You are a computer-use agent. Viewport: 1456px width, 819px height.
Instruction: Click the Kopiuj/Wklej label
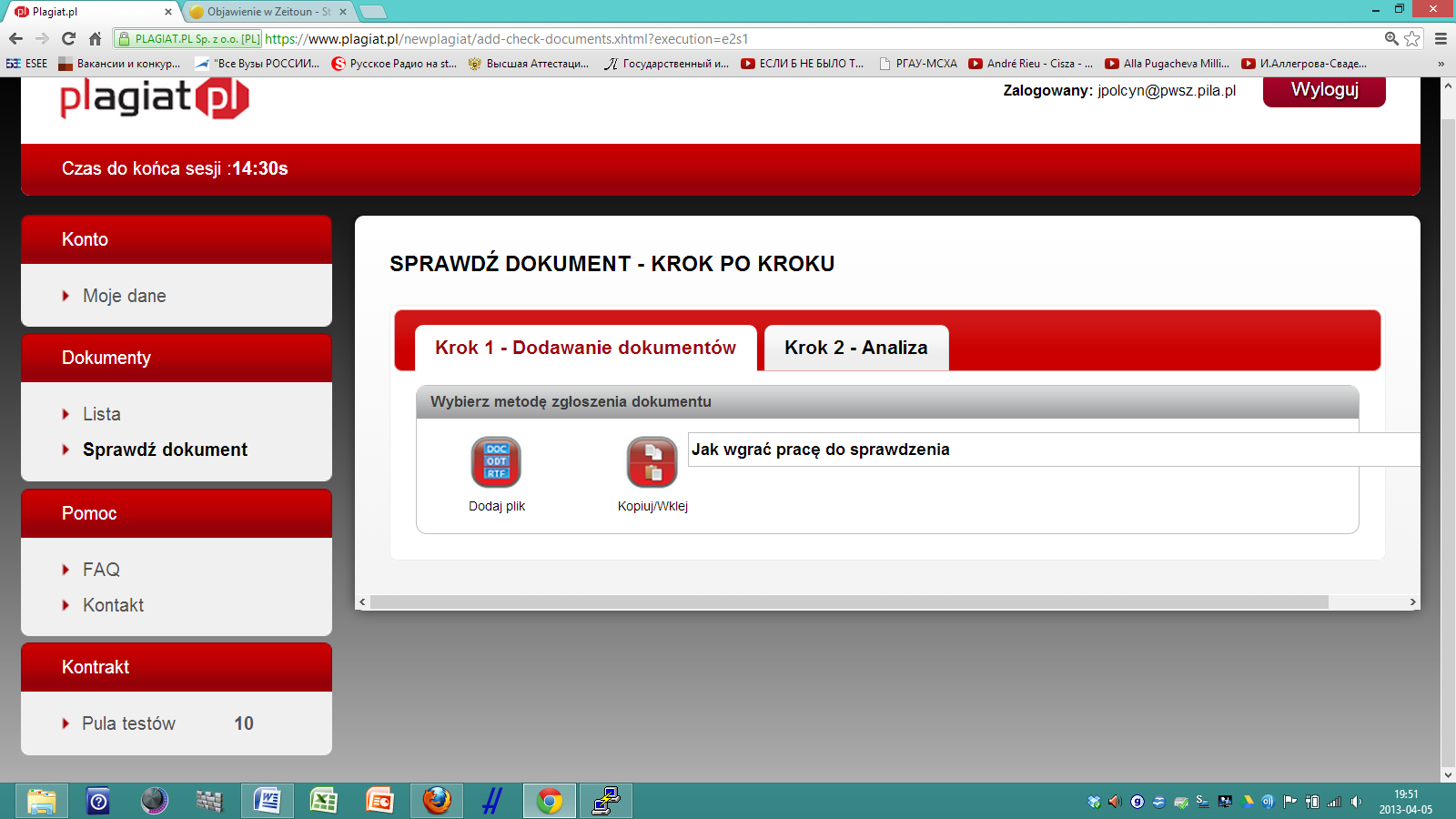(x=652, y=506)
